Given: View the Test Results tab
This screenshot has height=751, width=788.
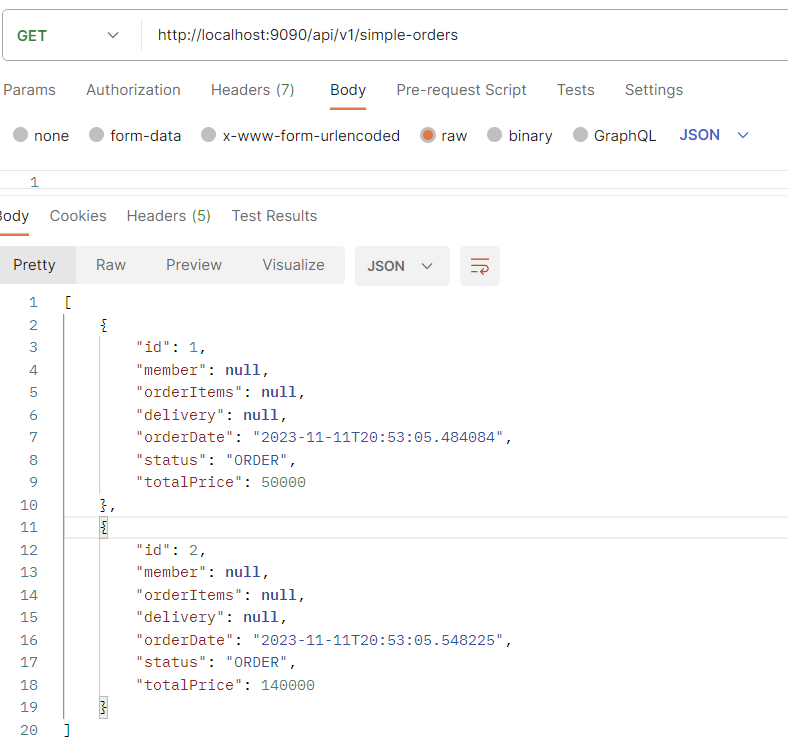Looking at the screenshot, I should pyautogui.click(x=274, y=216).
